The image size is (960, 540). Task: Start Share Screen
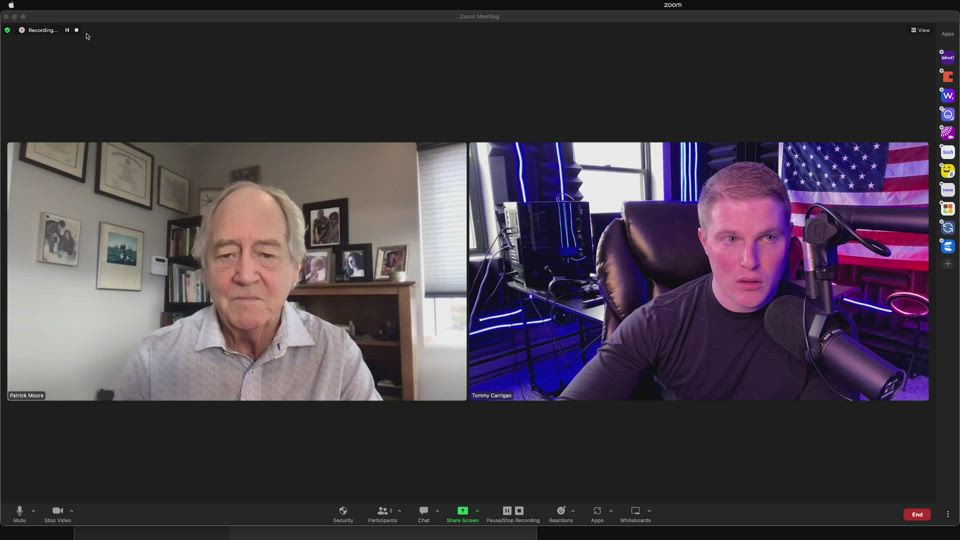(462, 511)
